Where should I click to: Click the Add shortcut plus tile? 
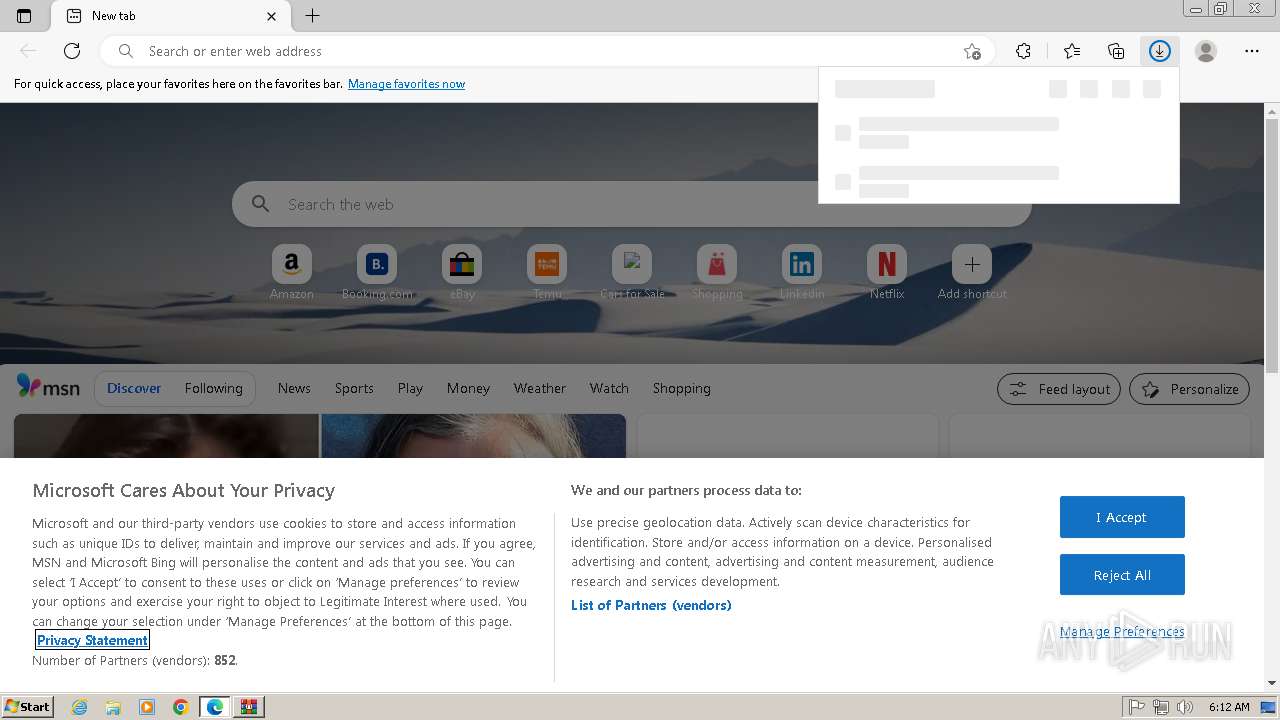(972, 273)
